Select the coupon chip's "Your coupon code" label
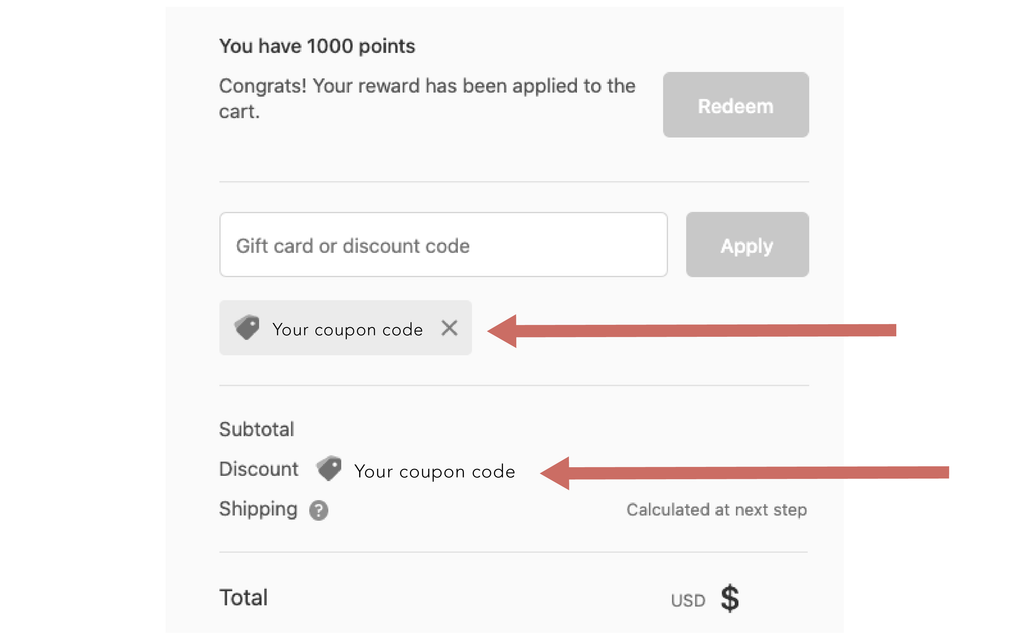This screenshot has width=1024, height=633. point(347,329)
